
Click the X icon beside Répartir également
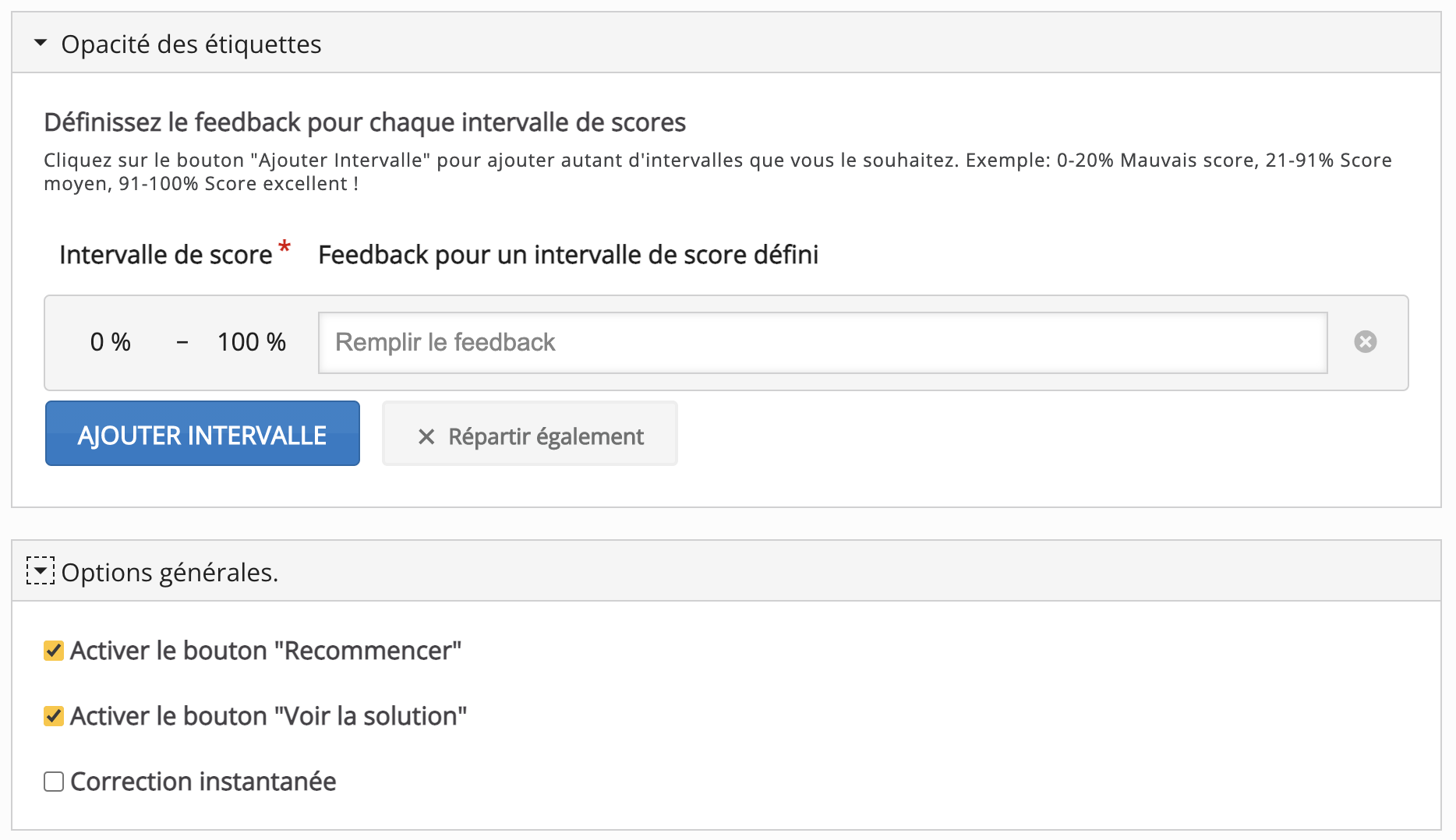click(x=426, y=436)
